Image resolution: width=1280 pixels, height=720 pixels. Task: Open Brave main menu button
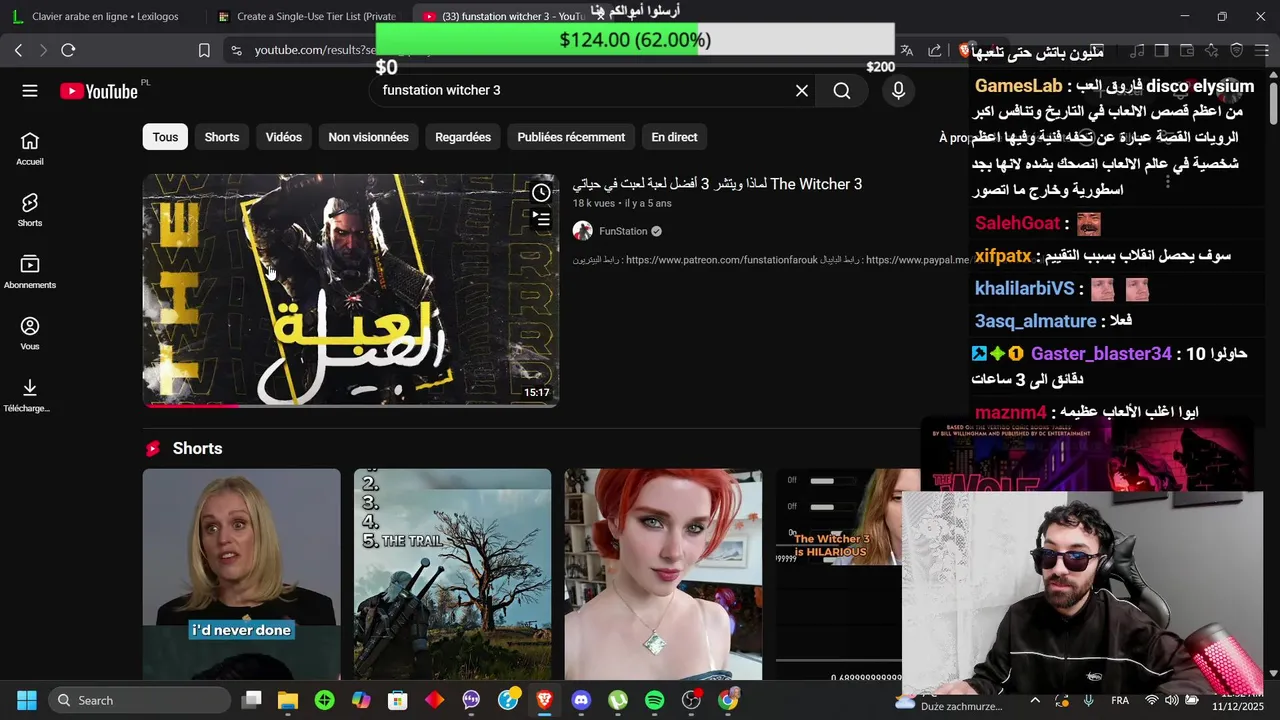pyautogui.click(x=1261, y=50)
